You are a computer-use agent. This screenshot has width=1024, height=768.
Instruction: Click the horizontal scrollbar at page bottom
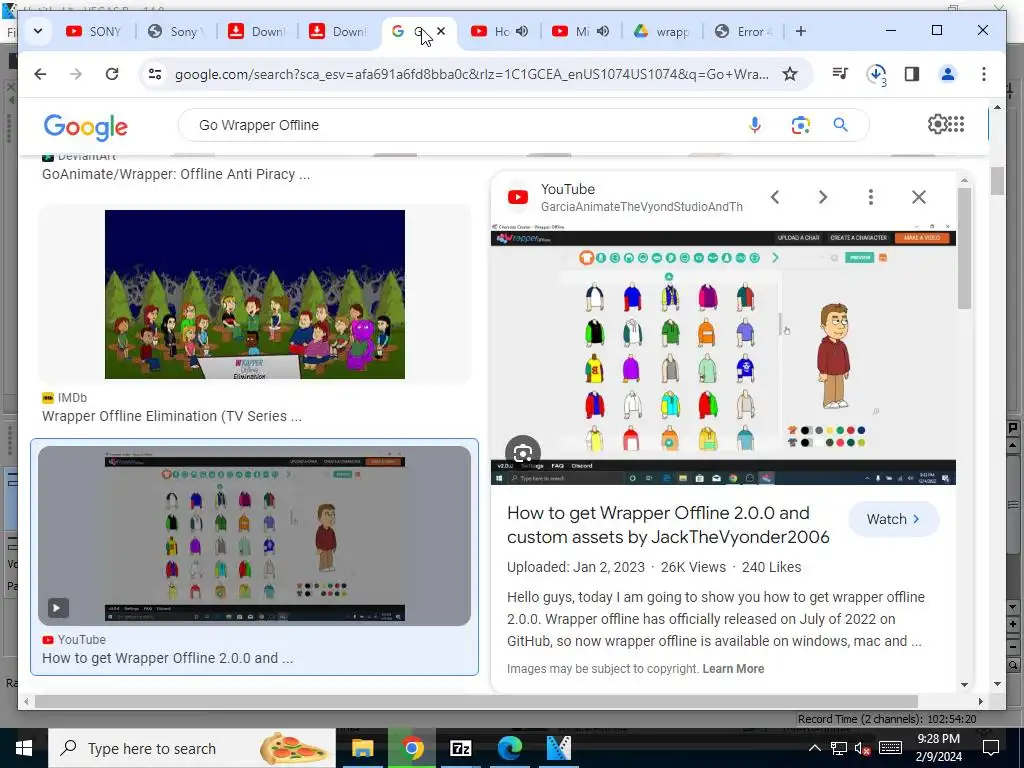coord(477,701)
